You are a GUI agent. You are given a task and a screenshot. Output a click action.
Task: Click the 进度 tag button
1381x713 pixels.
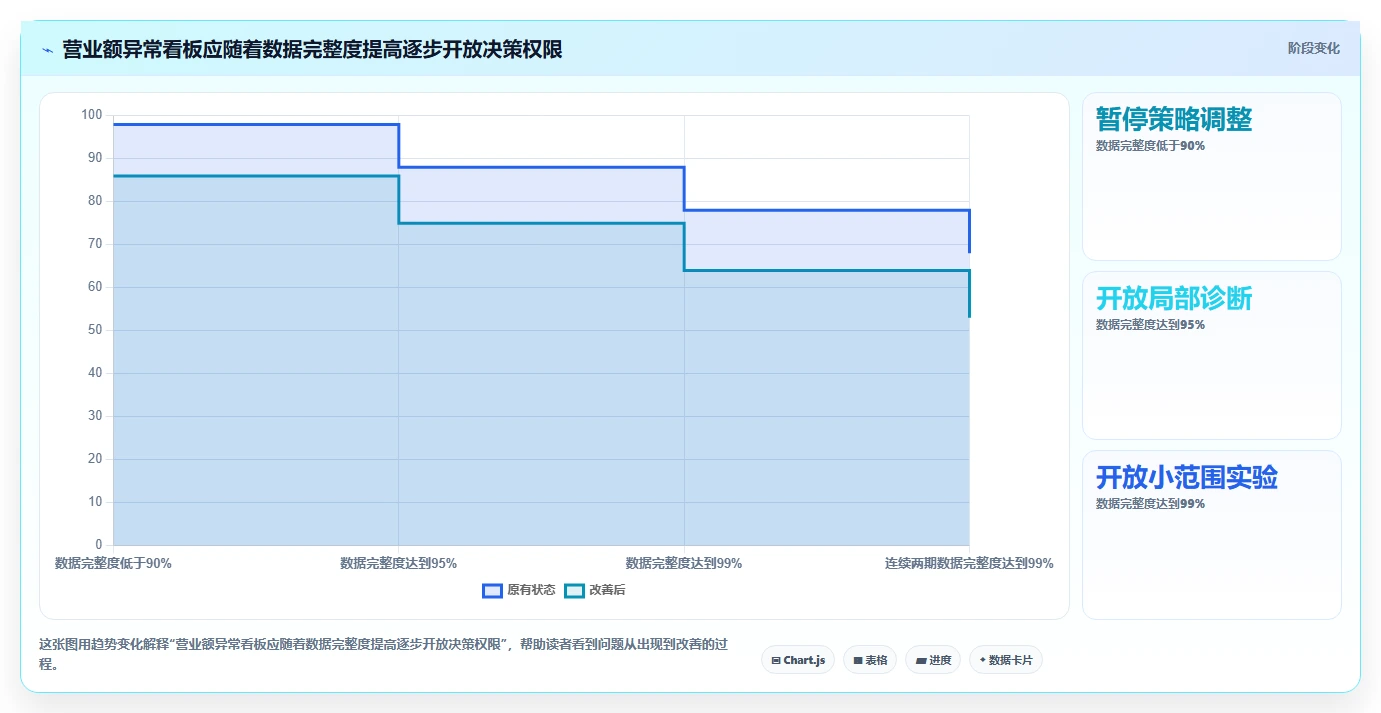(933, 660)
